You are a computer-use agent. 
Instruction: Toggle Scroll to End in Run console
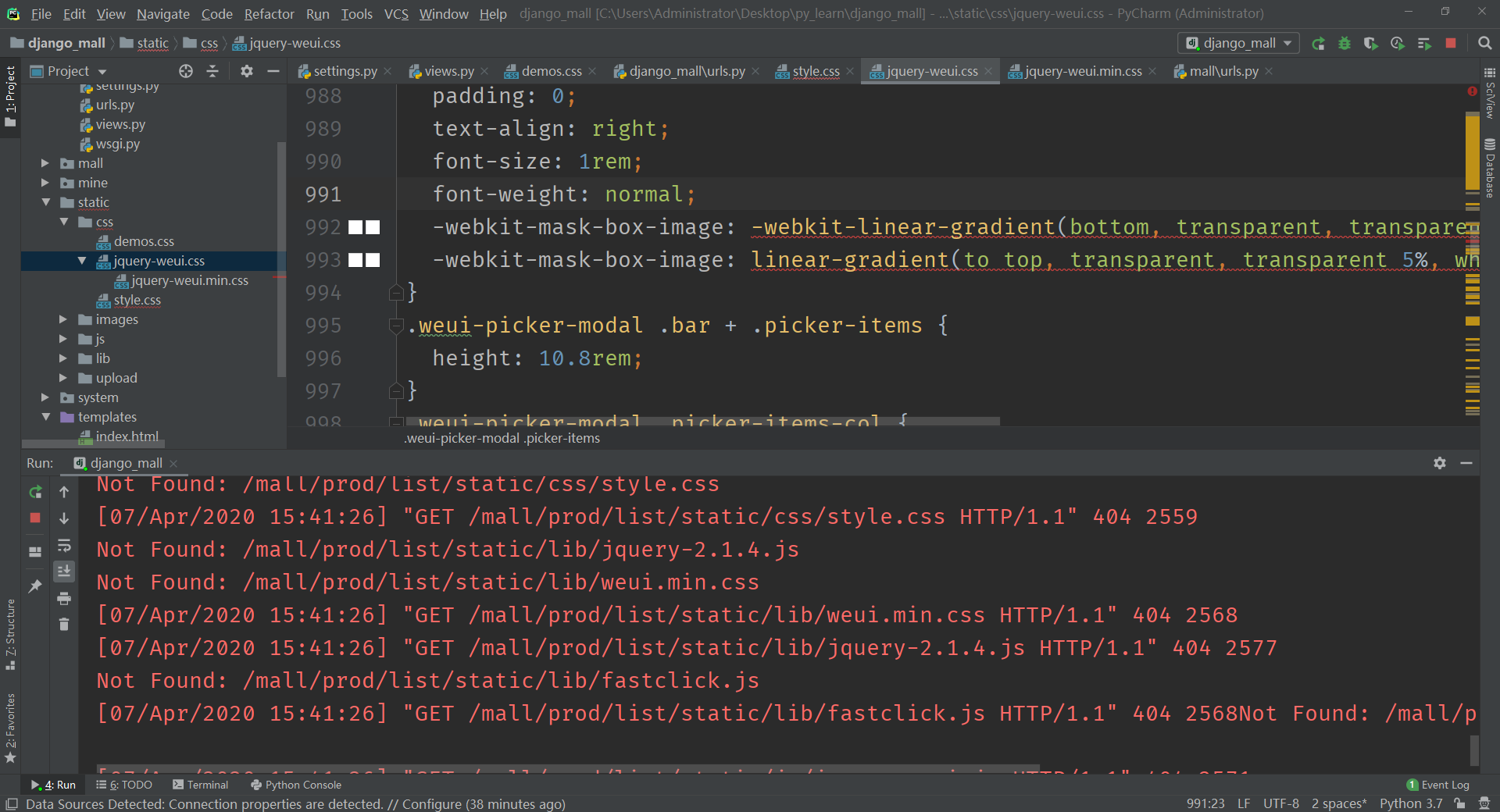point(64,572)
